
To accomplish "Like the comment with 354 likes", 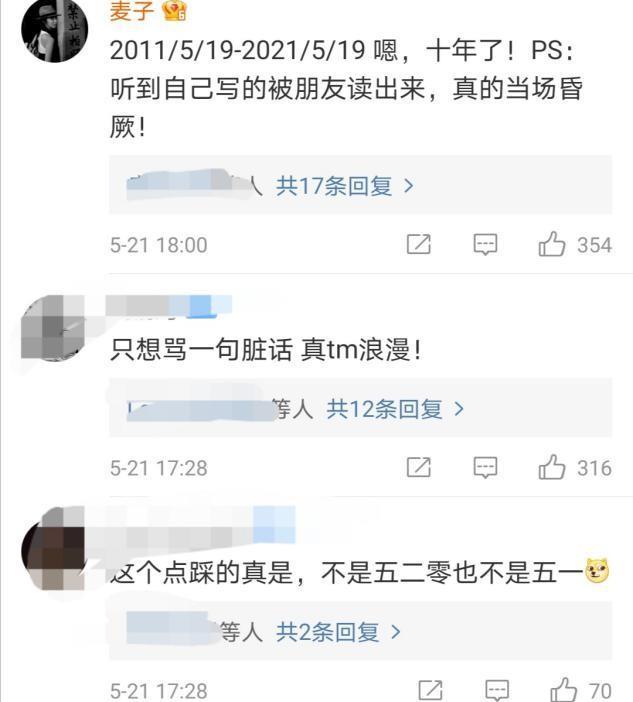I will [x=552, y=244].
